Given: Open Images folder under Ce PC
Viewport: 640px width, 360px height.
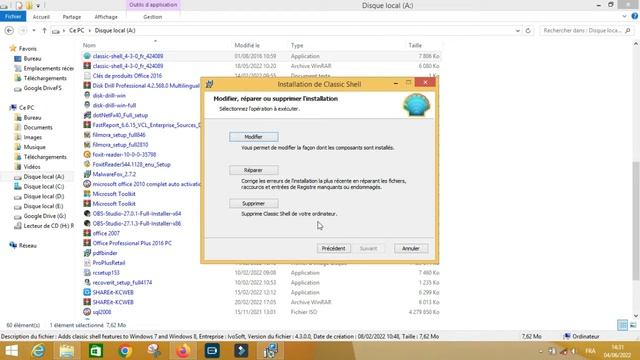Looking at the screenshot, I should [33, 137].
